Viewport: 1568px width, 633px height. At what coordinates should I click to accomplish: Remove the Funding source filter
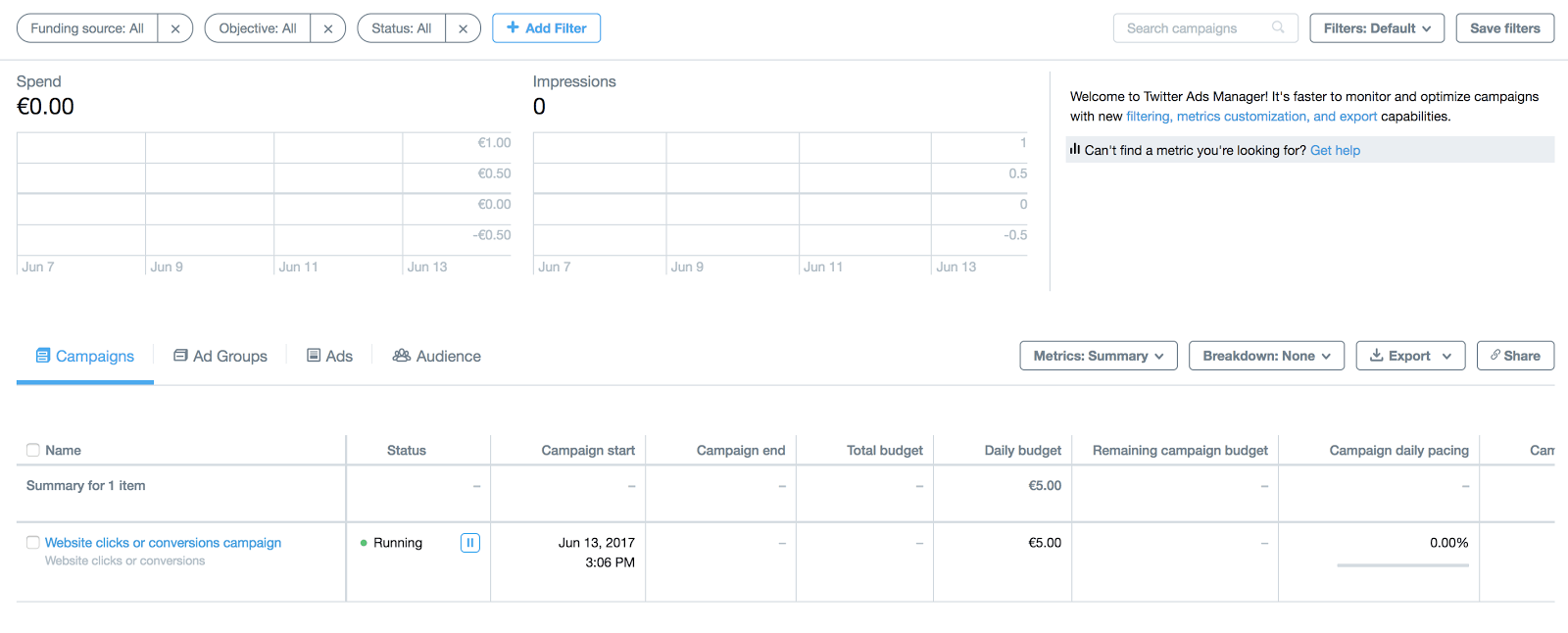coord(174,28)
